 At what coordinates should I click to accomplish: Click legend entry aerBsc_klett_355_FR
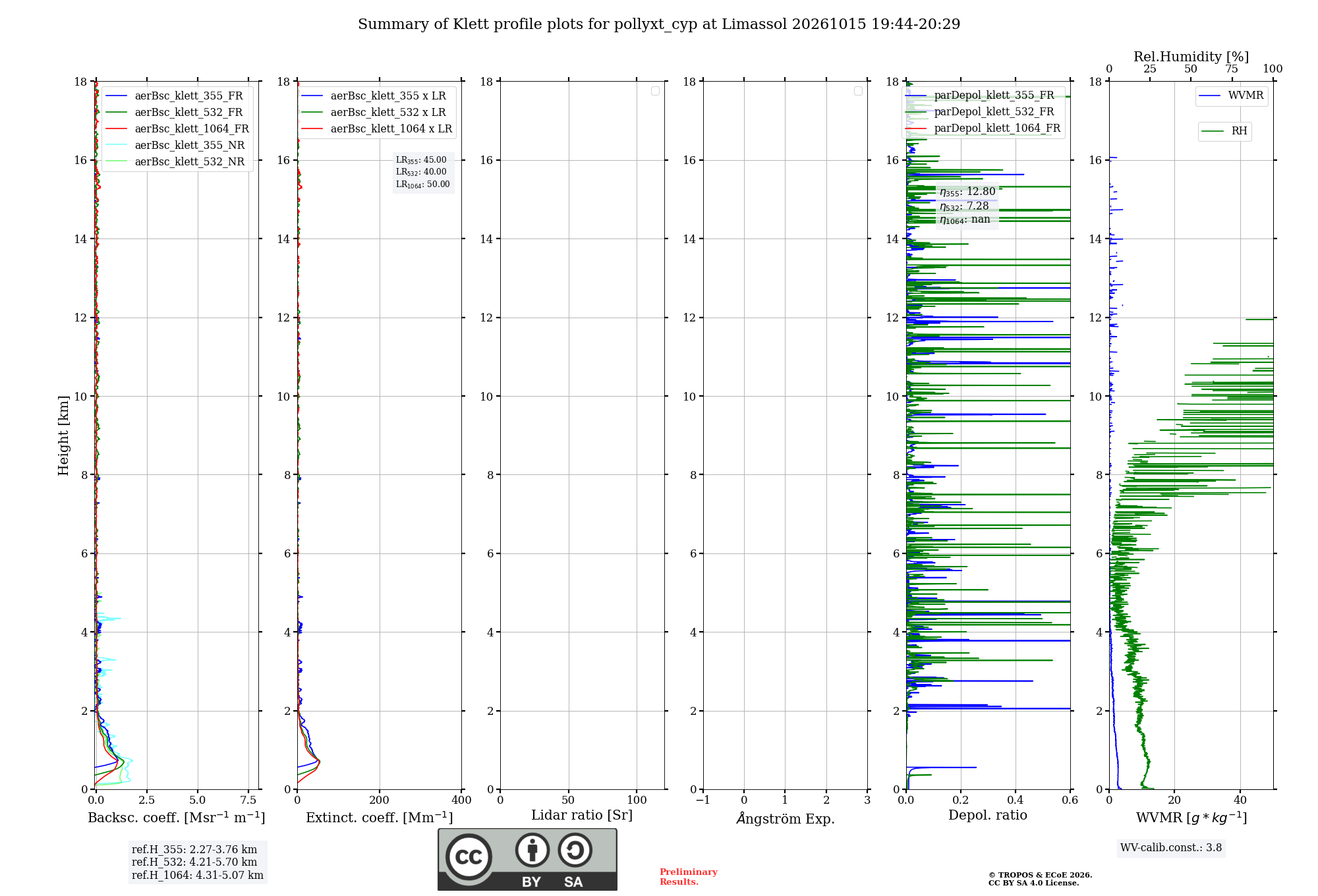[x=175, y=96]
